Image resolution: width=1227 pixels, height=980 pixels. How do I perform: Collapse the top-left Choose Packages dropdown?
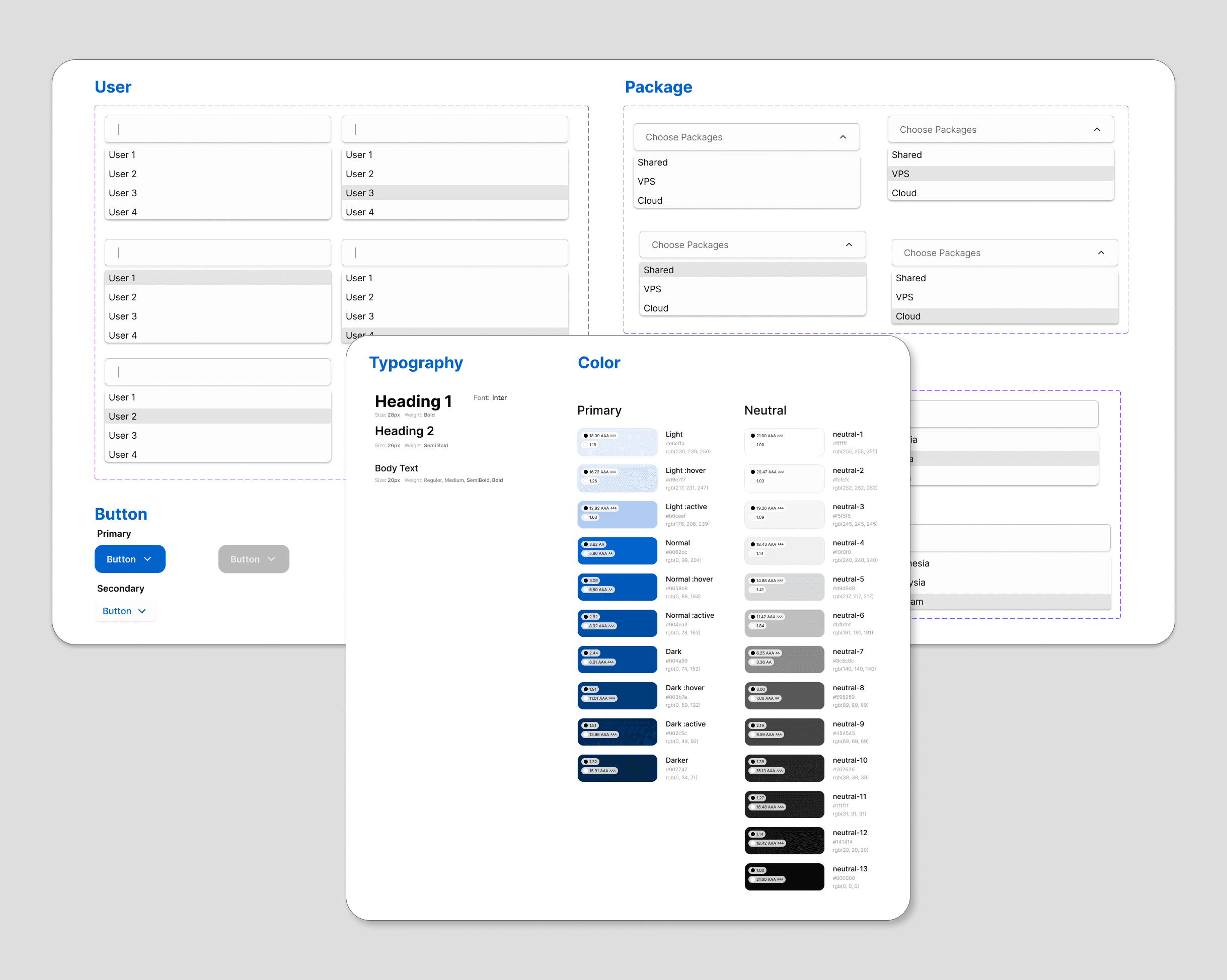[x=843, y=137]
